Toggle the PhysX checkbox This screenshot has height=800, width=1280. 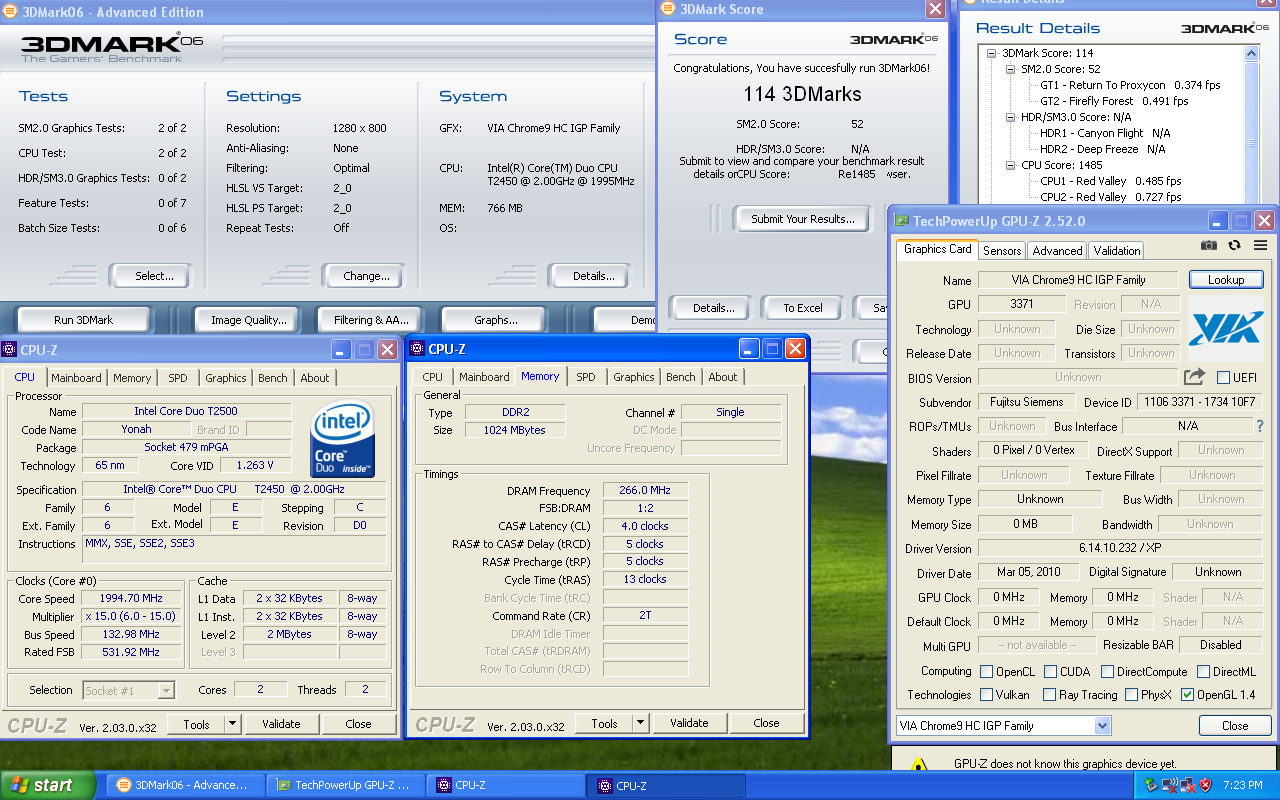(1131, 694)
